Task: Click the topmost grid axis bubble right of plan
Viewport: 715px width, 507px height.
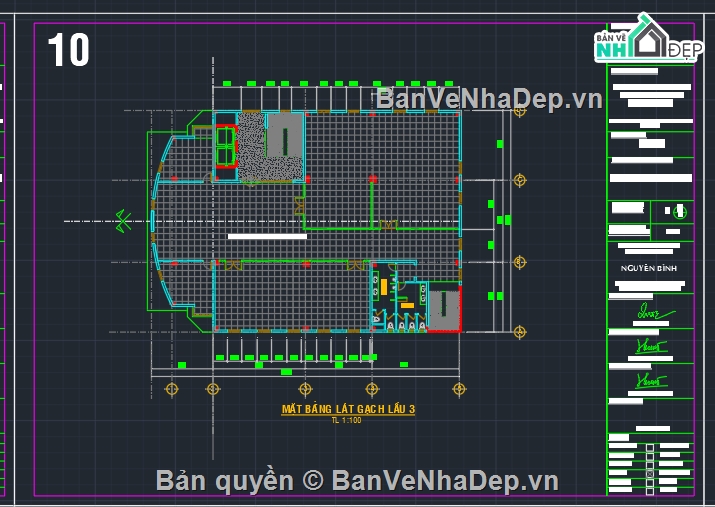Action: (x=520, y=111)
